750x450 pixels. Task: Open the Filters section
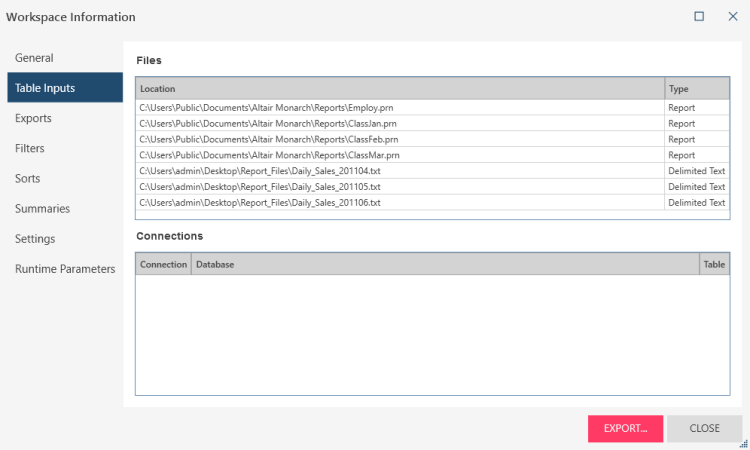pyautogui.click(x=29, y=148)
